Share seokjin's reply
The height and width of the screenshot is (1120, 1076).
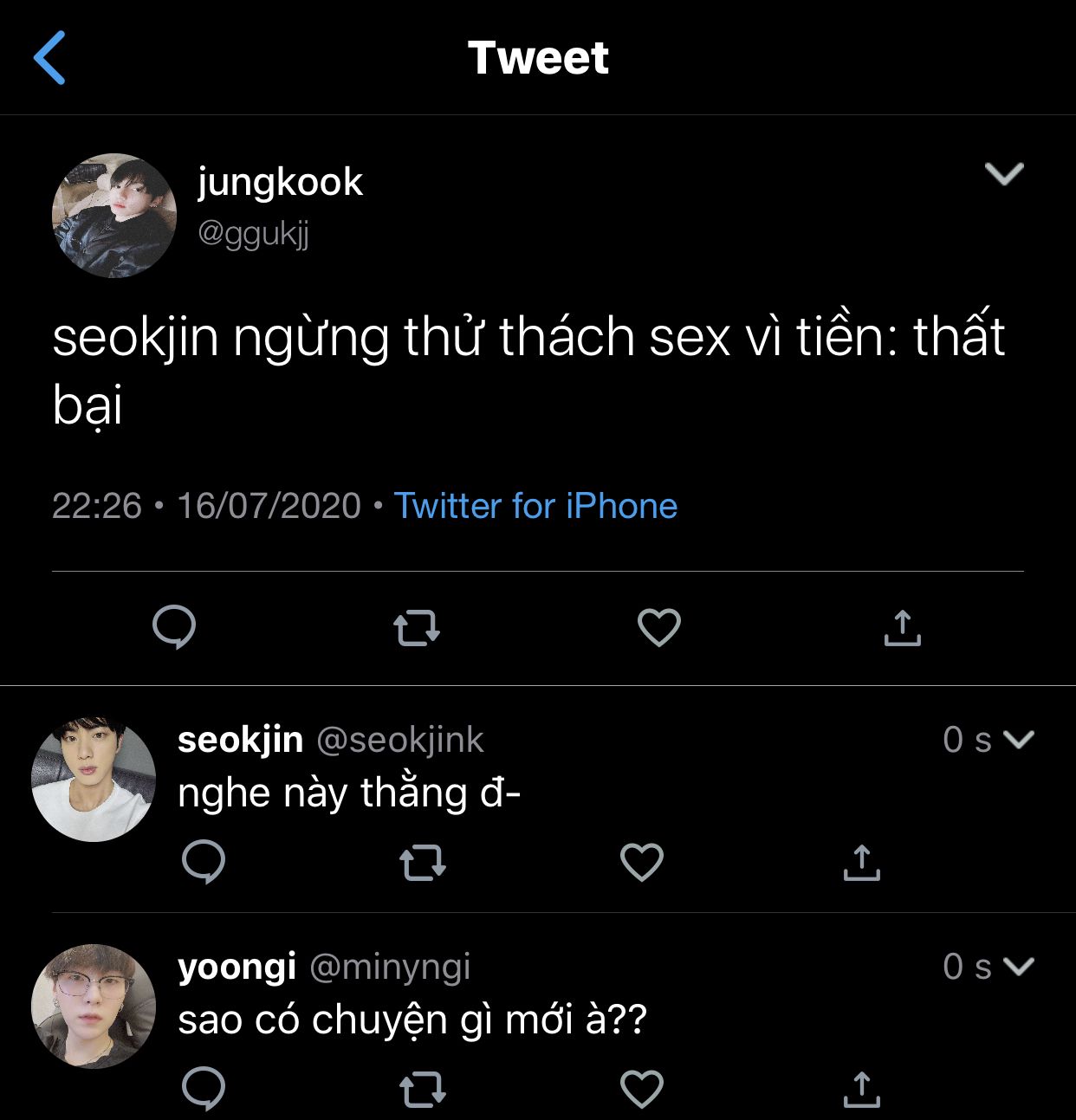point(861,863)
